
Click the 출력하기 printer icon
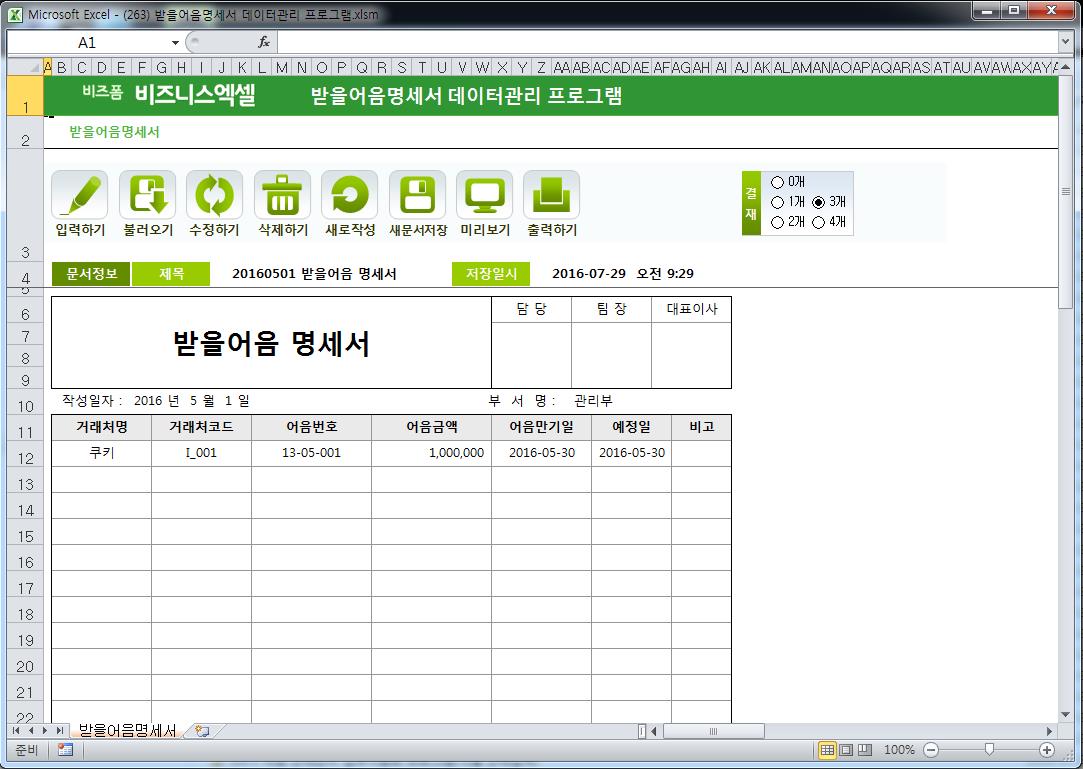click(551, 195)
